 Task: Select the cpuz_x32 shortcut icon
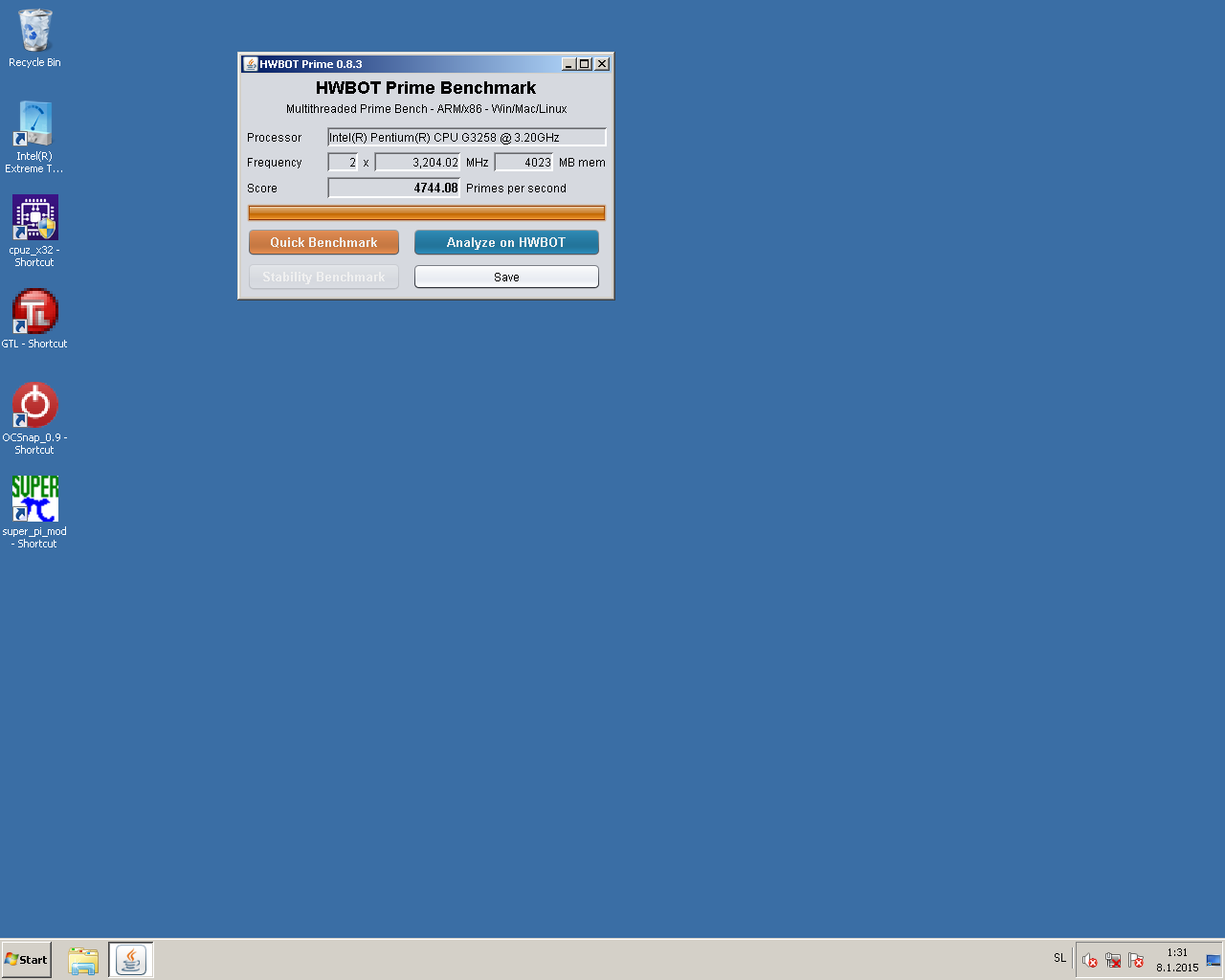pyautogui.click(x=34, y=231)
